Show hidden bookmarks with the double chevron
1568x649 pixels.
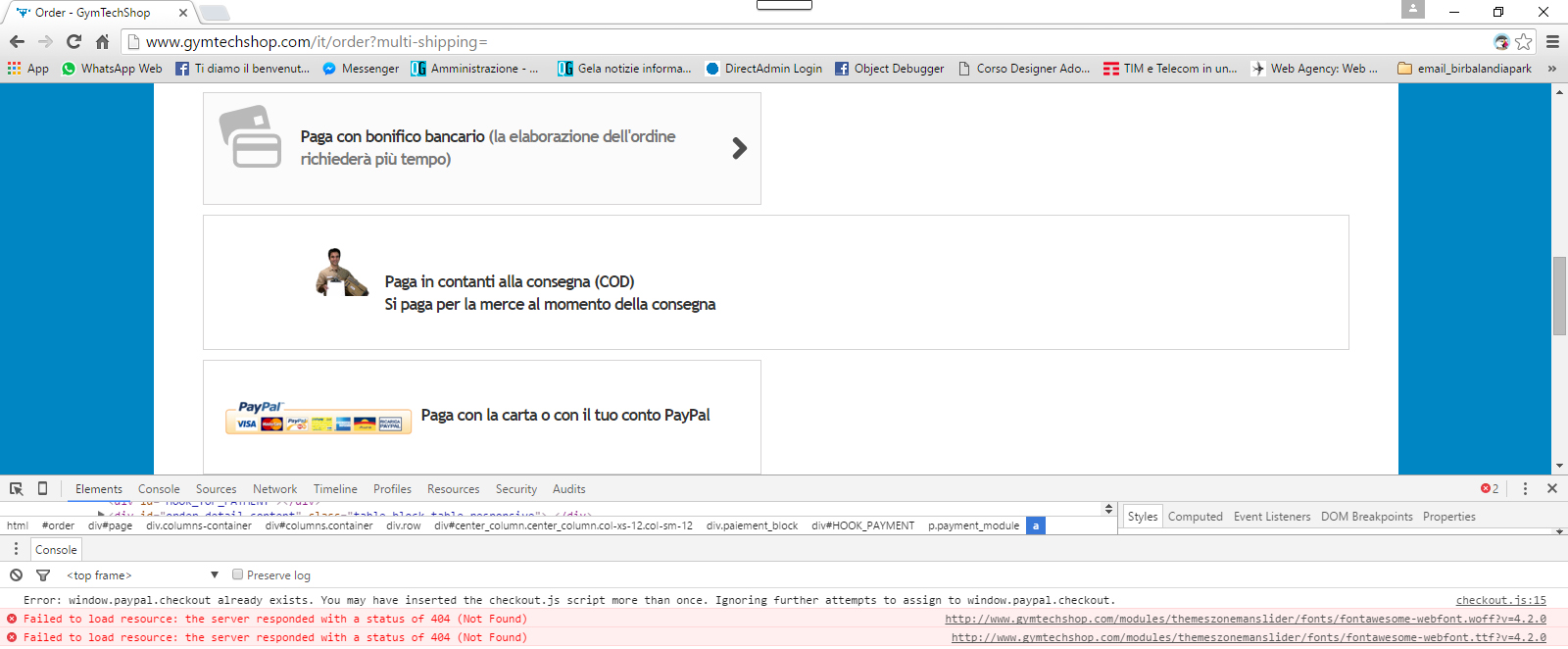(1552, 69)
